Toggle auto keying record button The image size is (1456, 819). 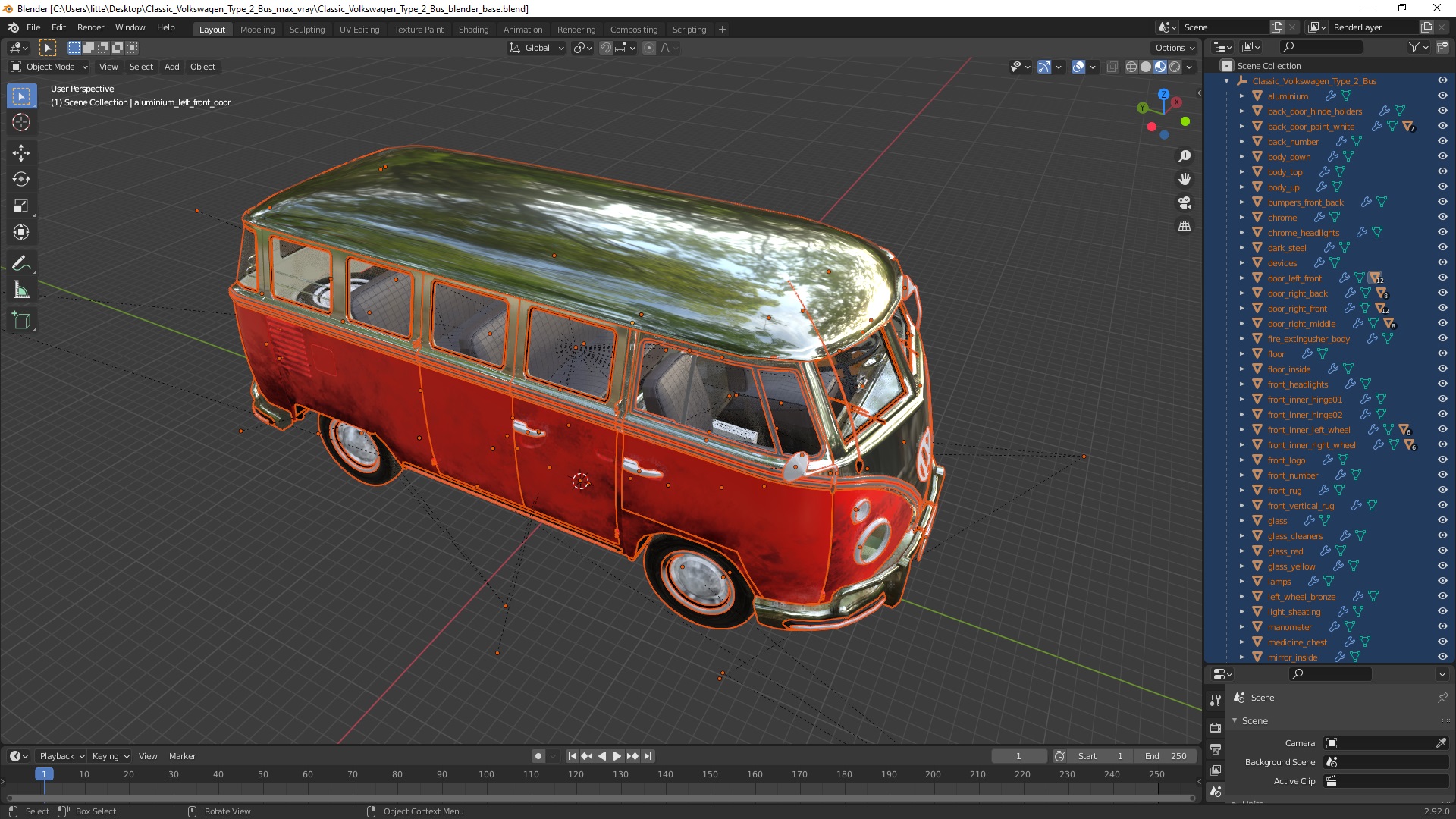538,756
